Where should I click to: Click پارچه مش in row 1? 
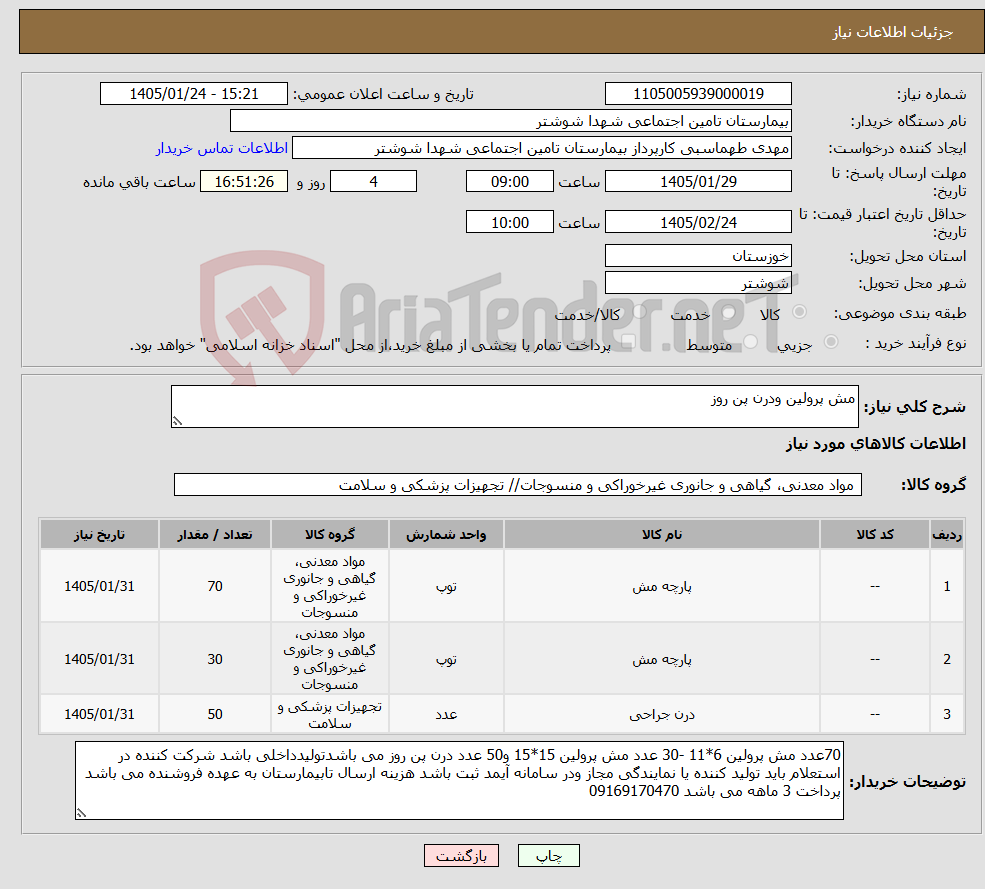[661, 586]
